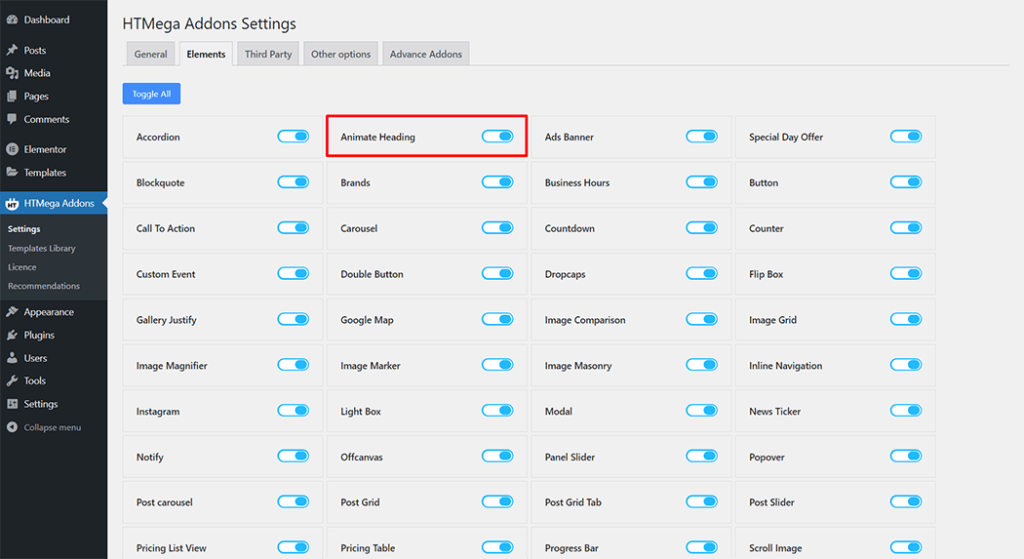Toggle the Popover switch
This screenshot has height=559, width=1024.
906,456
